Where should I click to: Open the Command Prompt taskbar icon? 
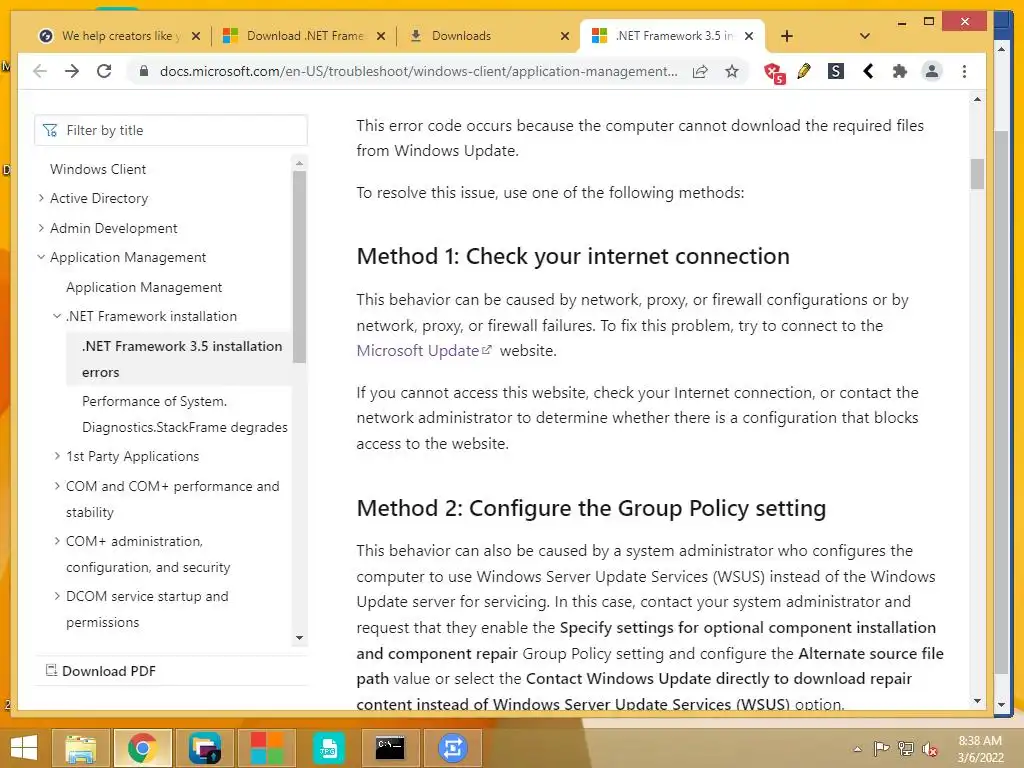(x=391, y=748)
